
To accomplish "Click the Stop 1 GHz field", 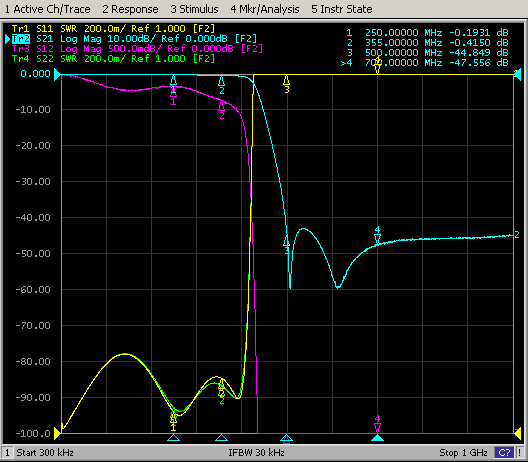I will [463, 453].
